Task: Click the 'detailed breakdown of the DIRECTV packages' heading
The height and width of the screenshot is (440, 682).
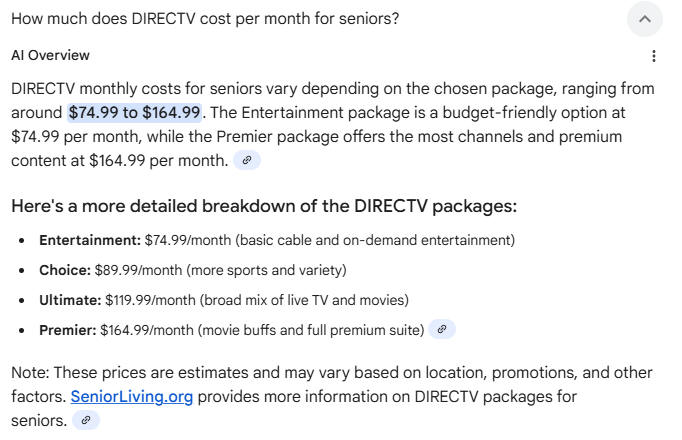Action: click(x=264, y=206)
